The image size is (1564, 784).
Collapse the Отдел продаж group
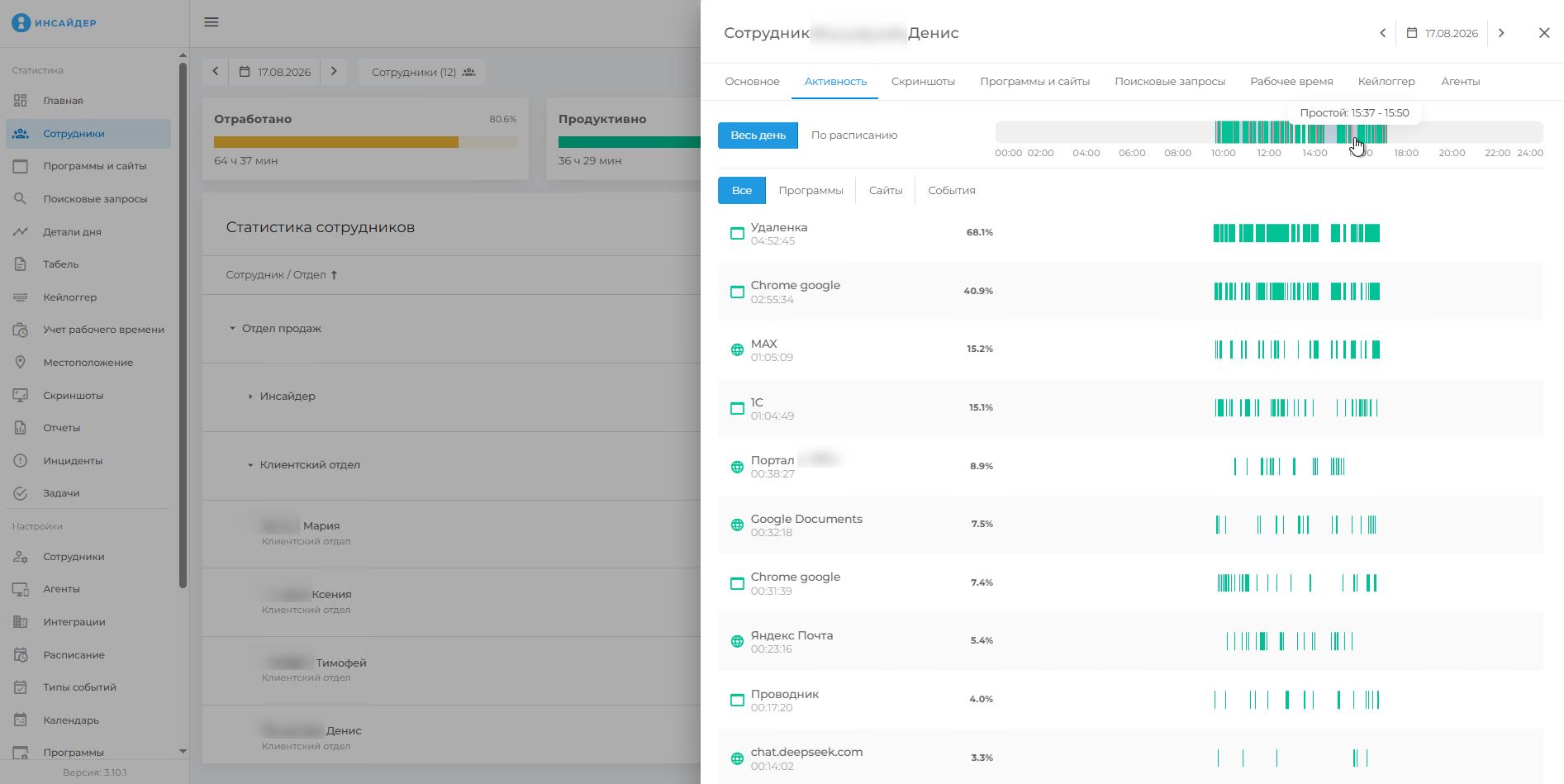click(x=232, y=329)
